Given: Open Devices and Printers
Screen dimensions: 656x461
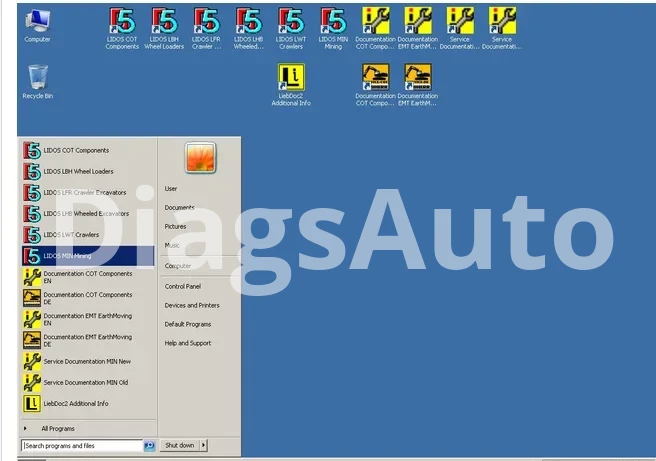Looking at the screenshot, I should pyautogui.click(x=192, y=305).
